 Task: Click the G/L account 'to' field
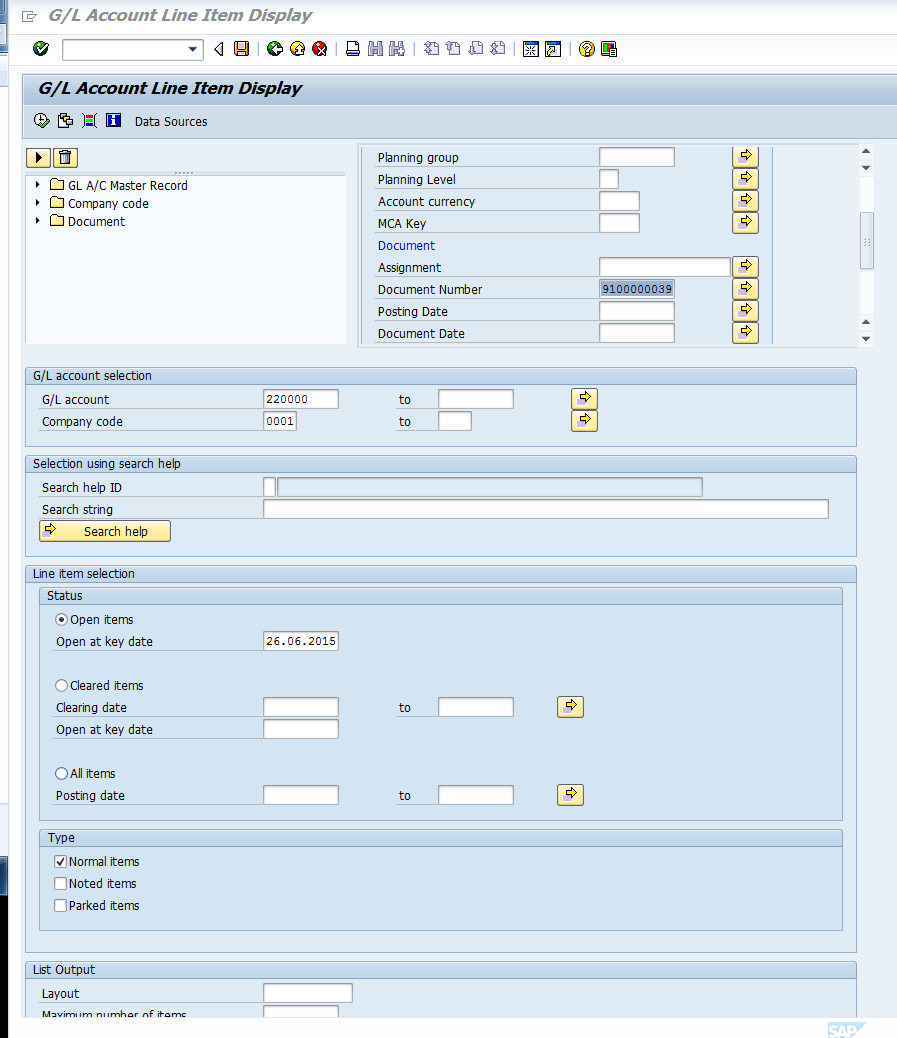click(476, 399)
